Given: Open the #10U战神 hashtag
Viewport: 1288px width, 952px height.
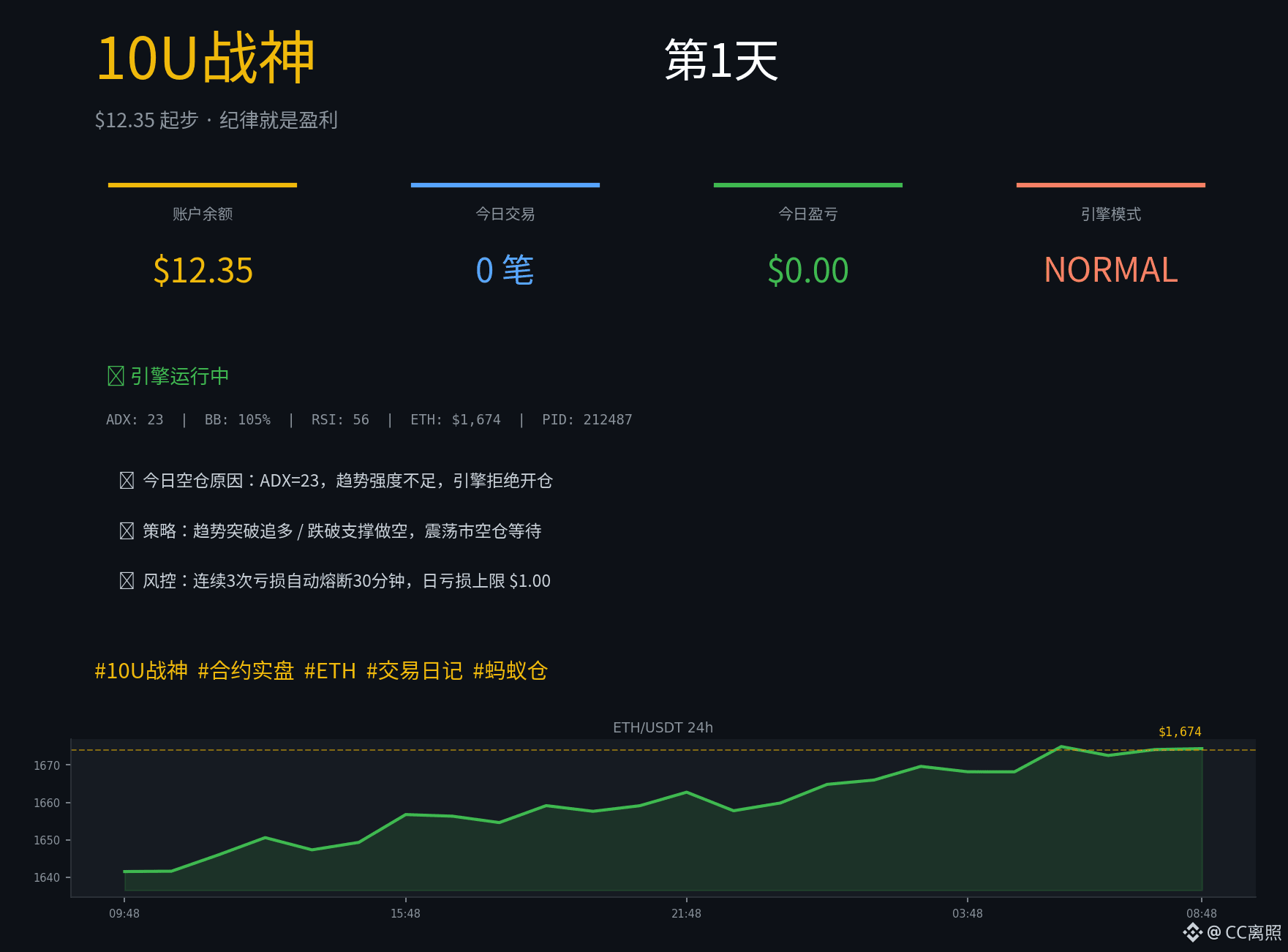Looking at the screenshot, I should (x=141, y=671).
